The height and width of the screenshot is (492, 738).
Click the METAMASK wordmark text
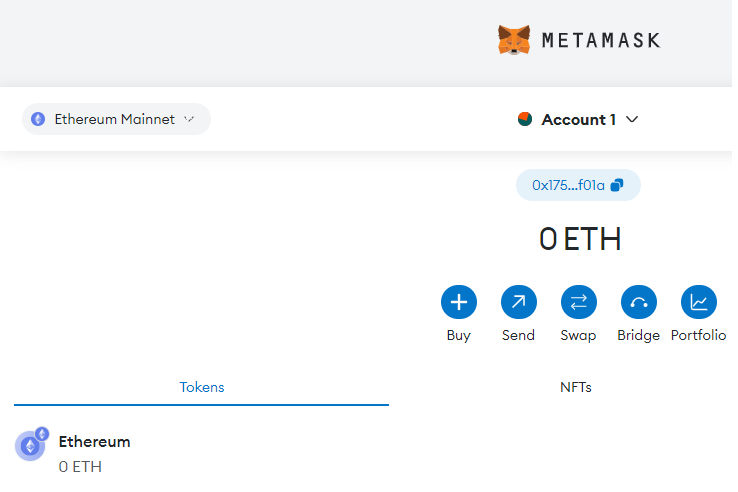tap(601, 40)
